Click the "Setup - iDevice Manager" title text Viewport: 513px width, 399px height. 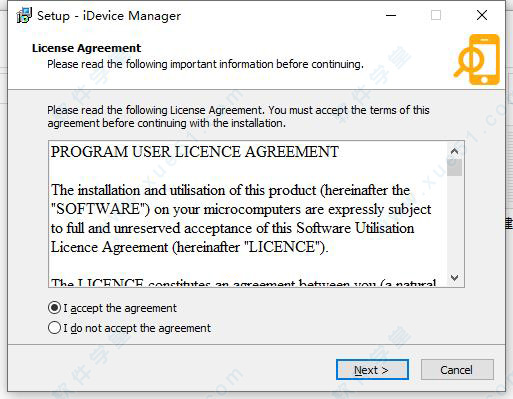(109, 16)
